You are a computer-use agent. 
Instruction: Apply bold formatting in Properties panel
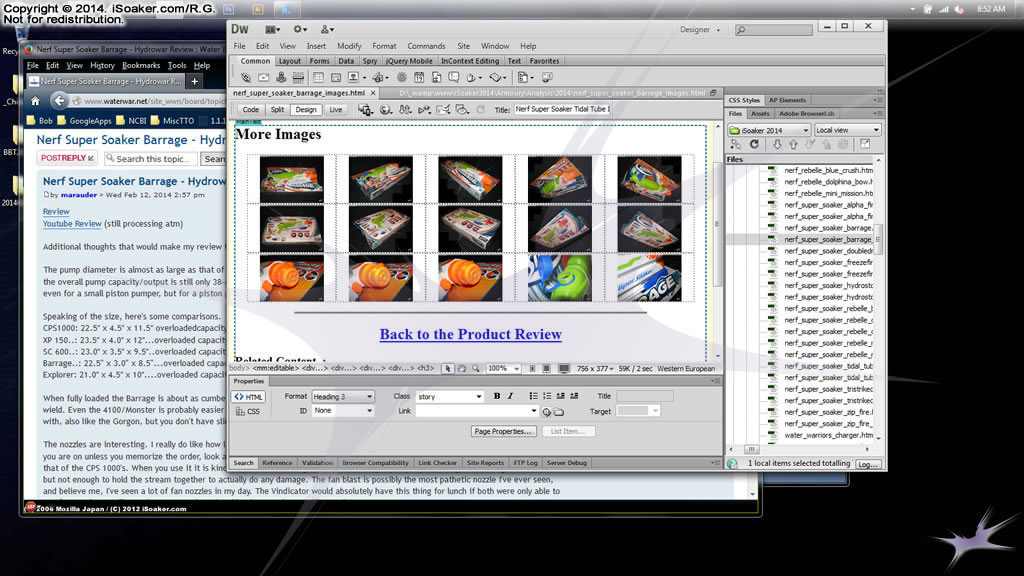pos(496,396)
